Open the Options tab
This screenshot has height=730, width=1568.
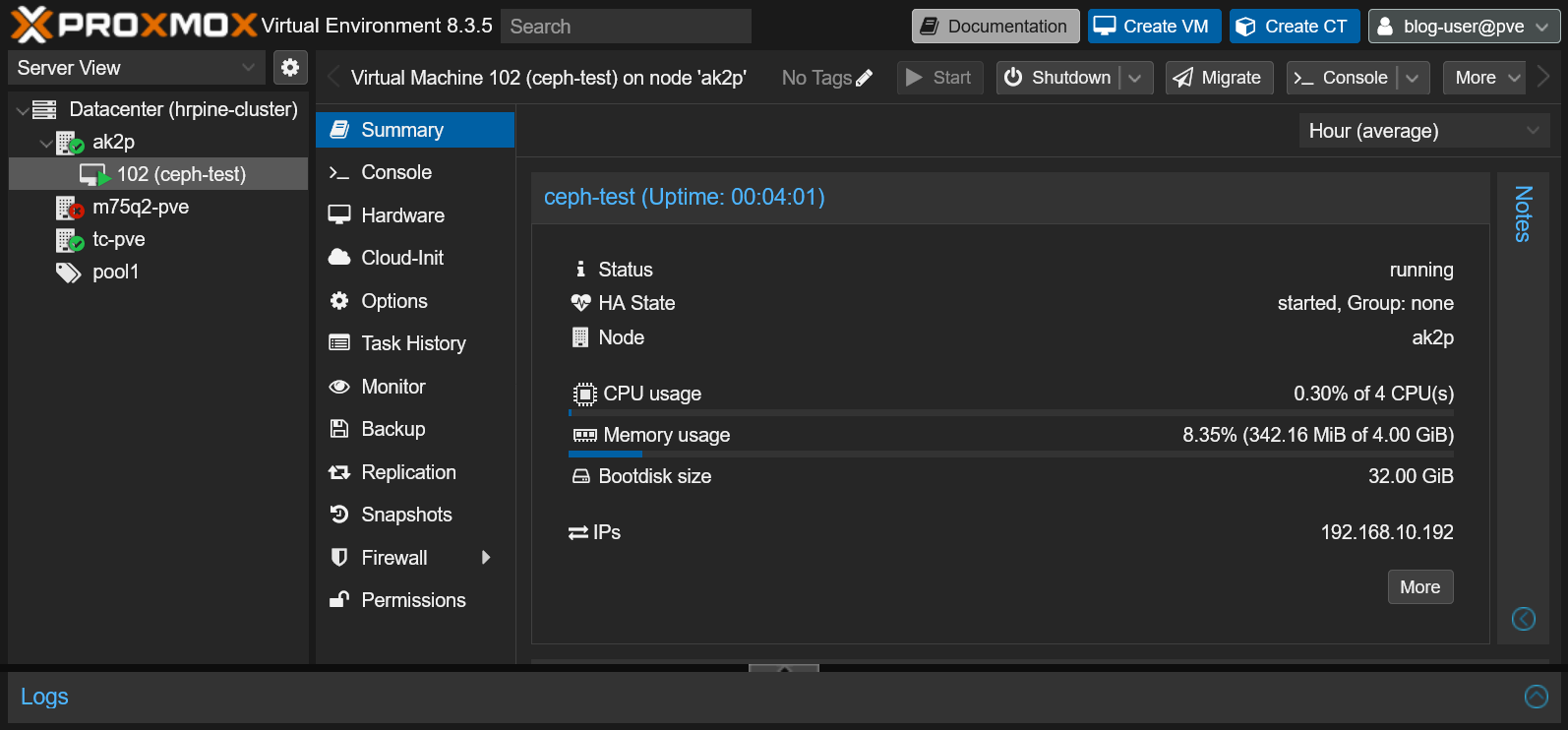(x=415, y=301)
